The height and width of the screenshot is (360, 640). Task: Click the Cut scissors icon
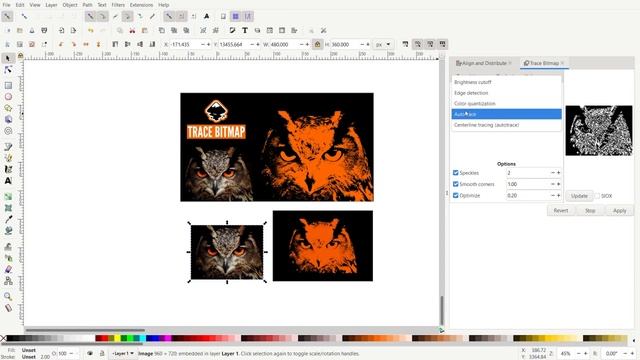click(132, 31)
